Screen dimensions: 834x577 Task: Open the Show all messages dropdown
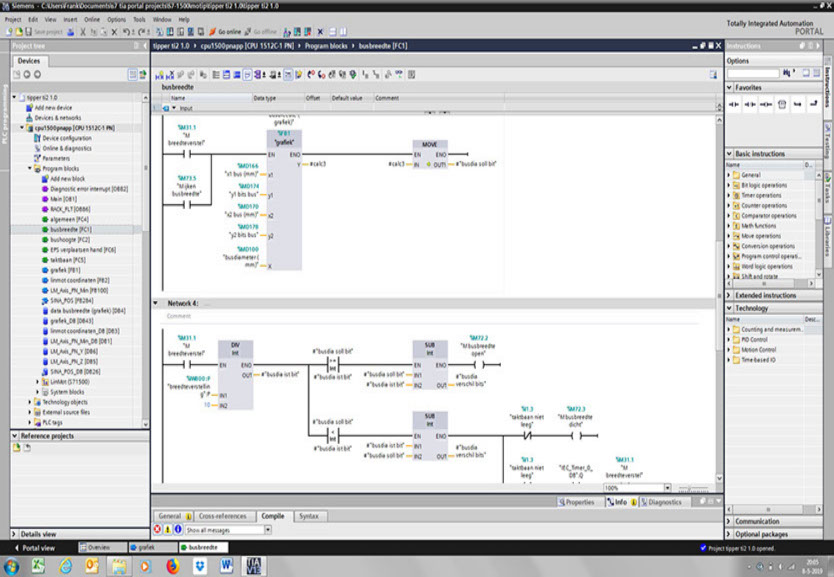268,530
